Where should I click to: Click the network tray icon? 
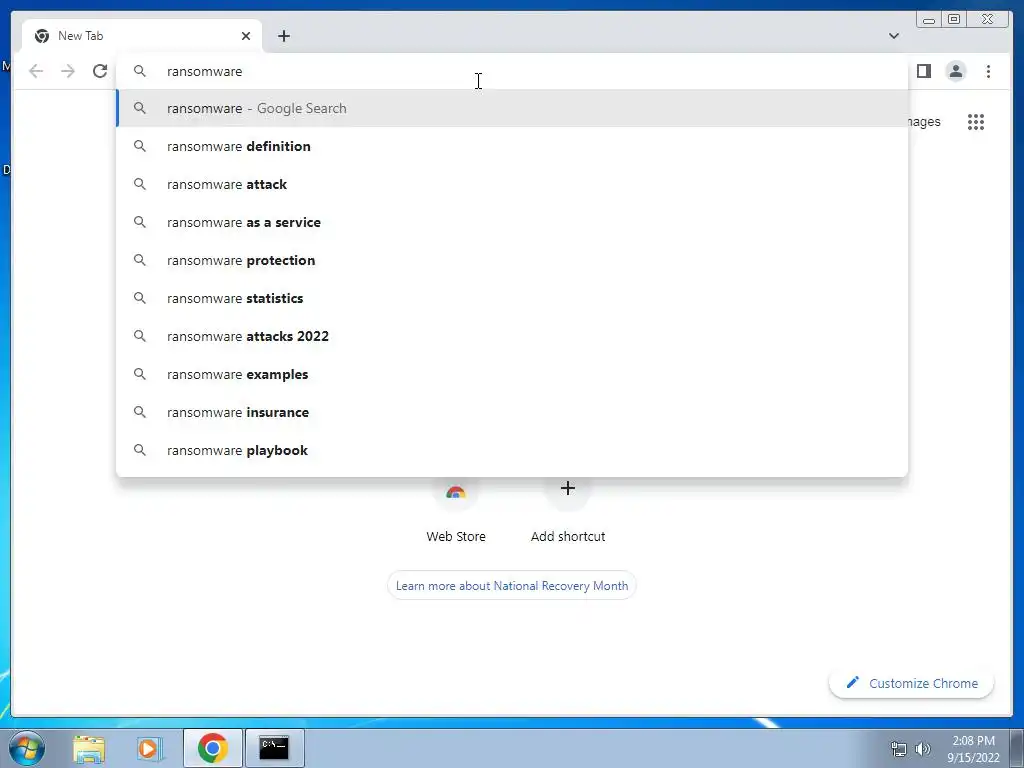(899, 749)
